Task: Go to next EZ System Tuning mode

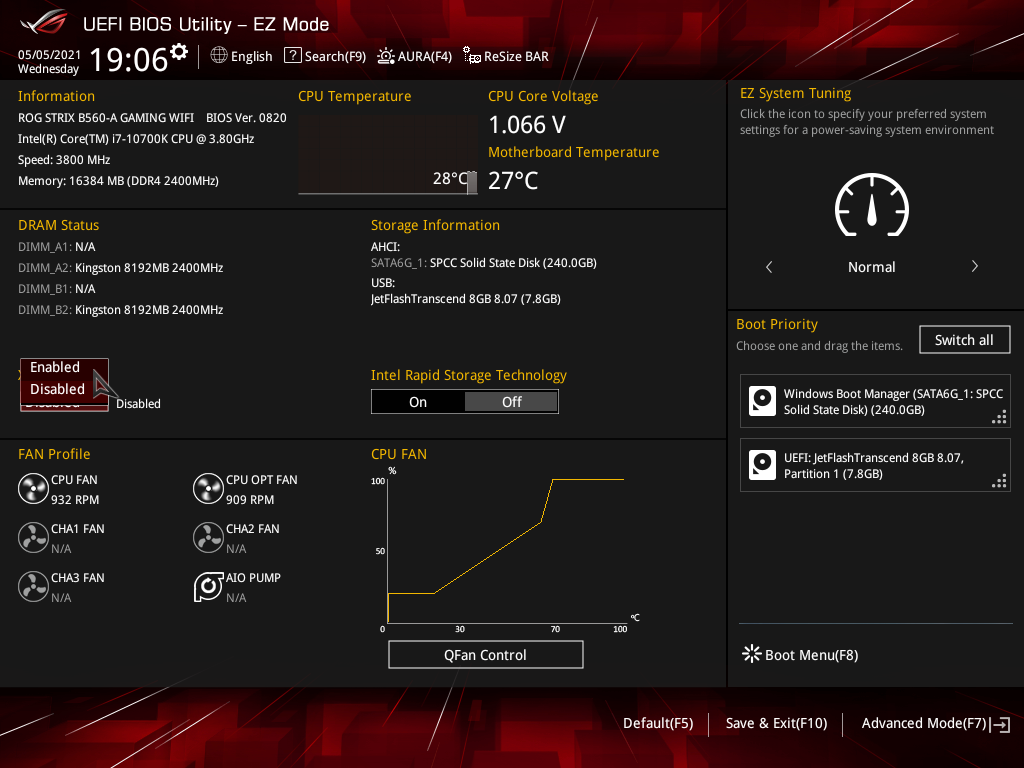Action: pyautogui.click(x=974, y=266)
